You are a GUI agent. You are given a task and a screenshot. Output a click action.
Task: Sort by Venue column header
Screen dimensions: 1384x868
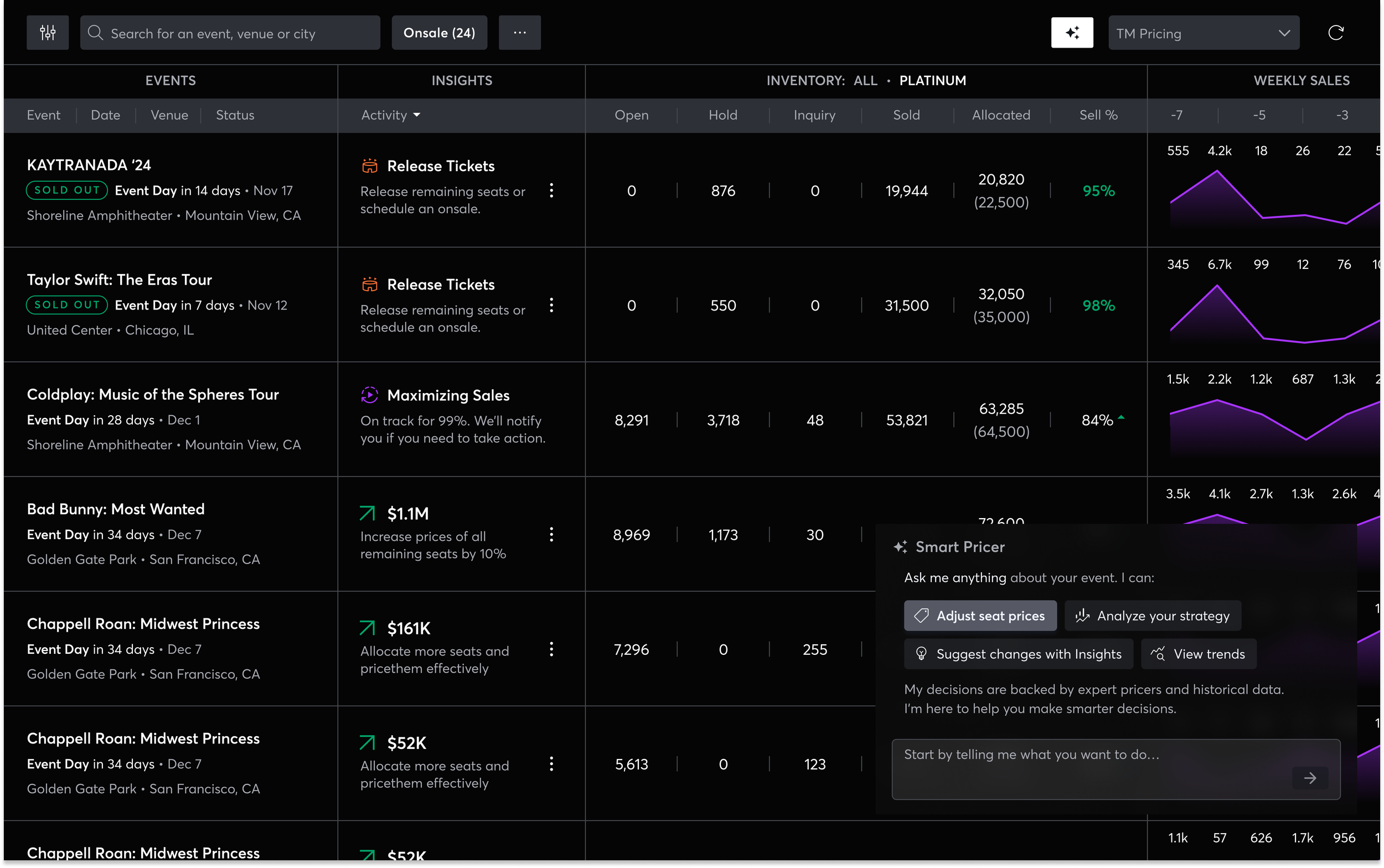click(169, 115)
